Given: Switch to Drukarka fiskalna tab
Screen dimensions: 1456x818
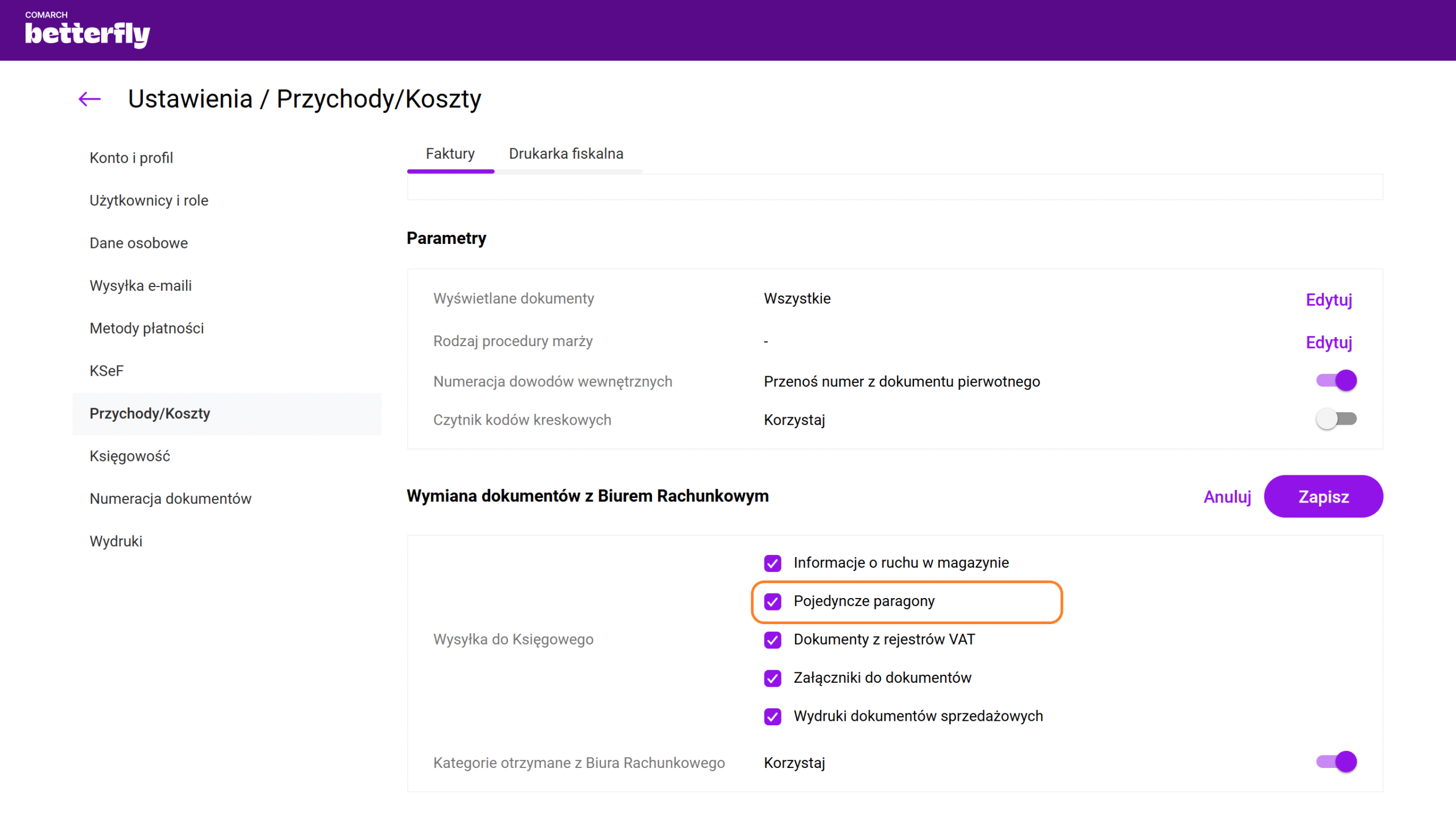Looking at the screenshot, I should [x=565, y=153].
